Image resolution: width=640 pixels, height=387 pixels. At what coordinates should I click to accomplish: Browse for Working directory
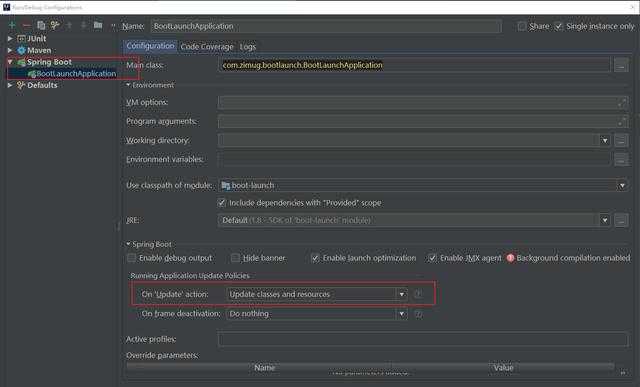coord(621,140)
